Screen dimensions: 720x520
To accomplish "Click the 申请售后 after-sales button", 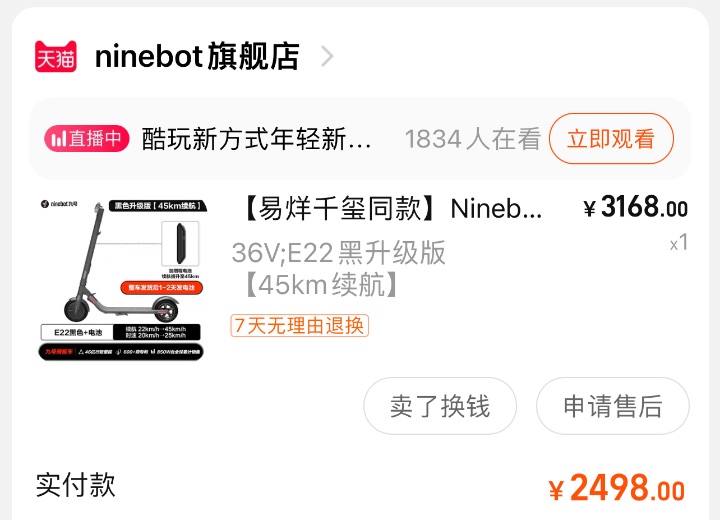I will tap(613, 406).
